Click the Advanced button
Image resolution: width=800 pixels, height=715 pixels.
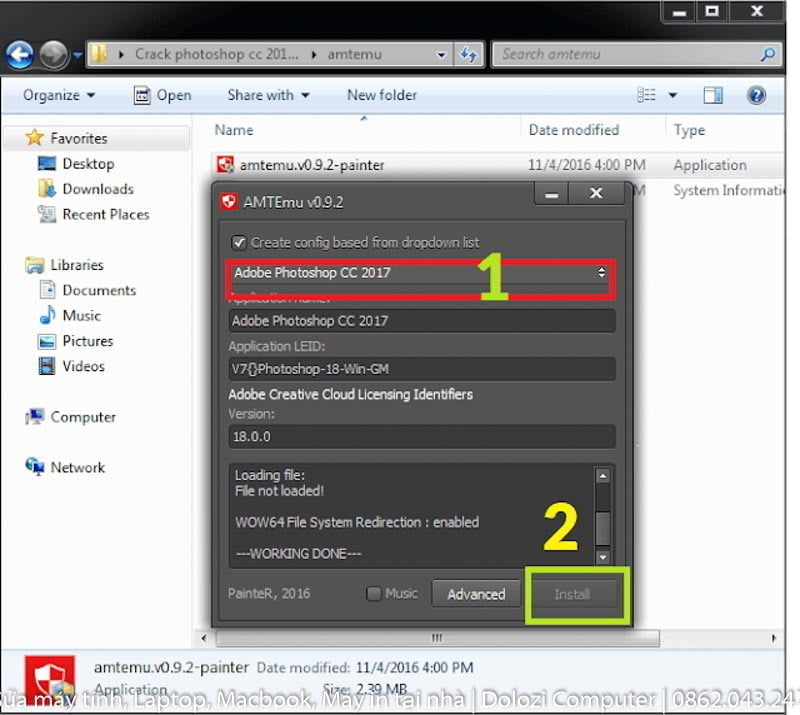(x=476, y=593)
